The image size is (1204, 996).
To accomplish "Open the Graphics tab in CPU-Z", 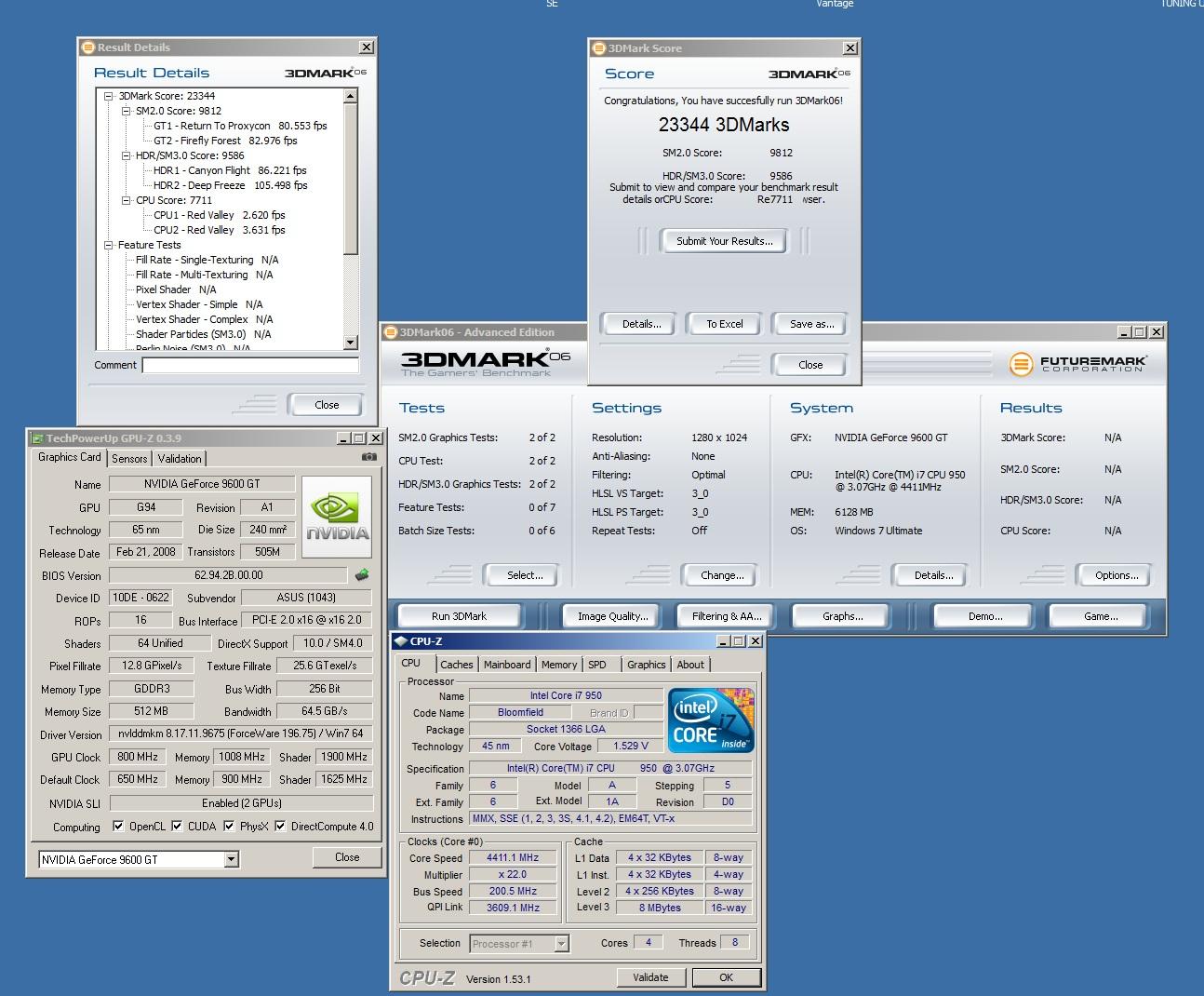I will [x=647, y=665].
